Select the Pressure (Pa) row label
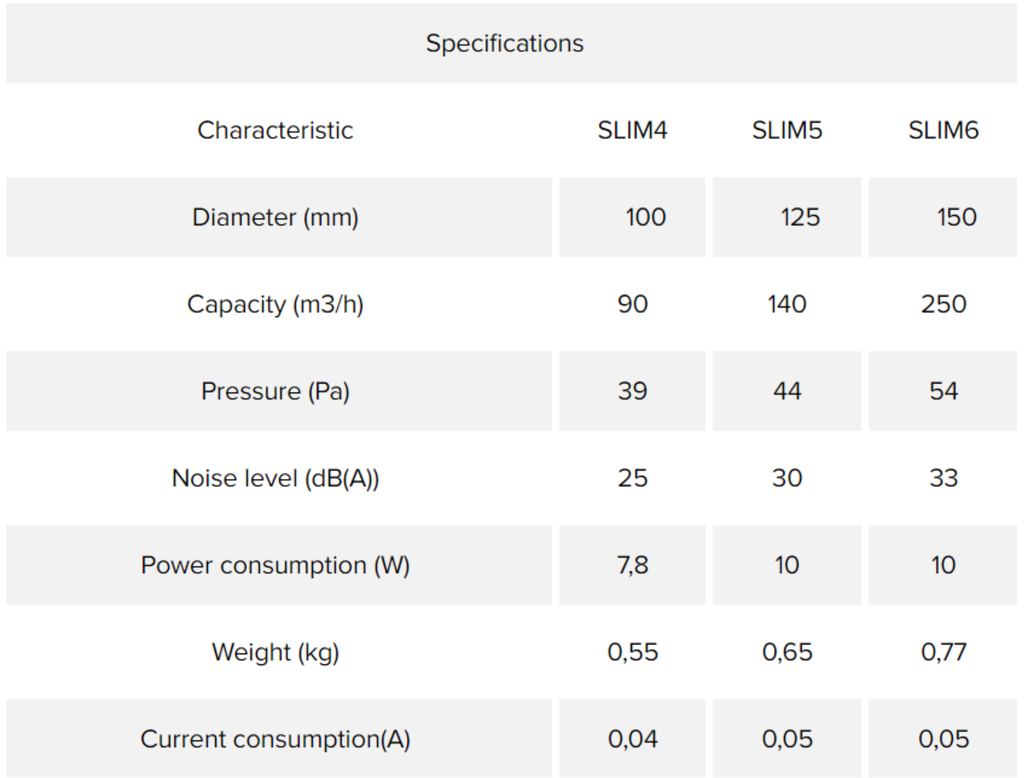This screenshot has width=1024, height=778. [x=275, y=391]
